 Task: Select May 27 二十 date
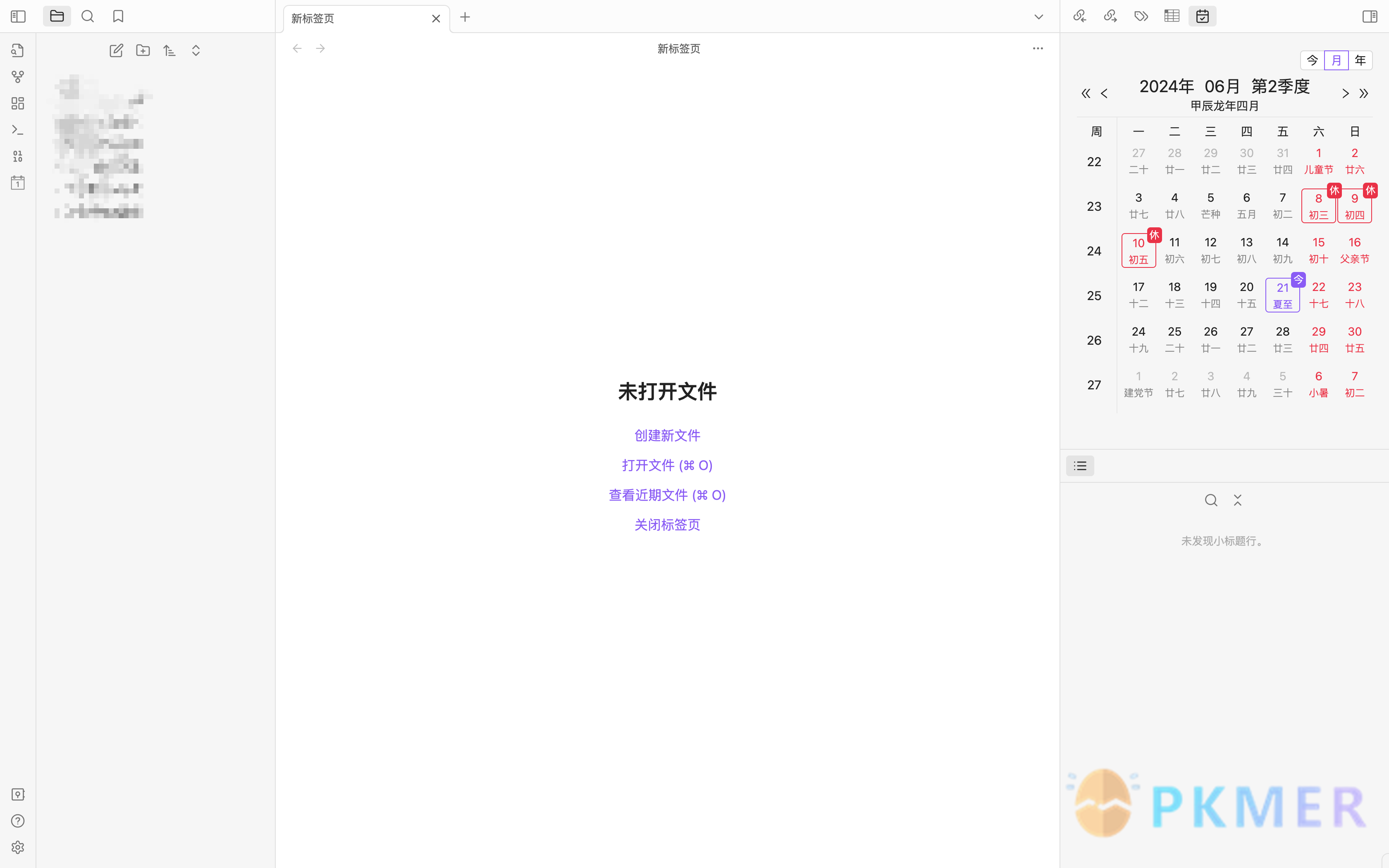pos(1138,161)
